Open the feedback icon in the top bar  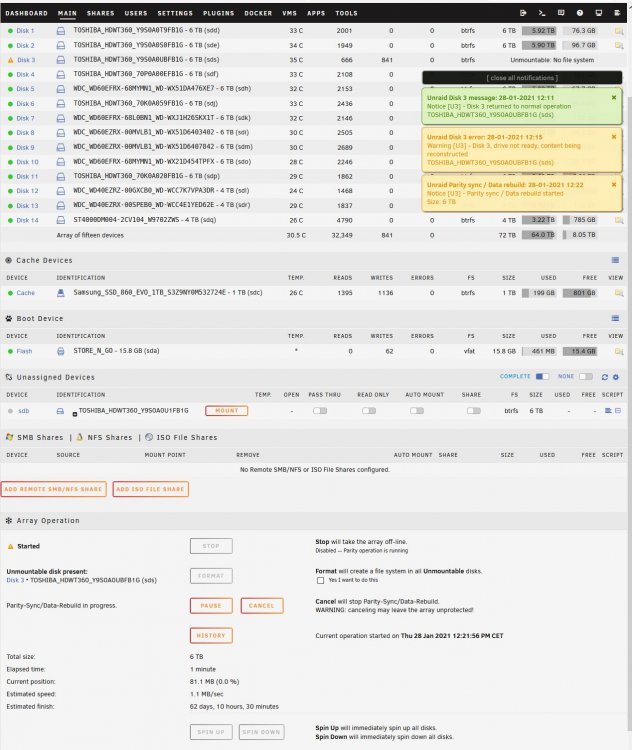tap(561, 13)
